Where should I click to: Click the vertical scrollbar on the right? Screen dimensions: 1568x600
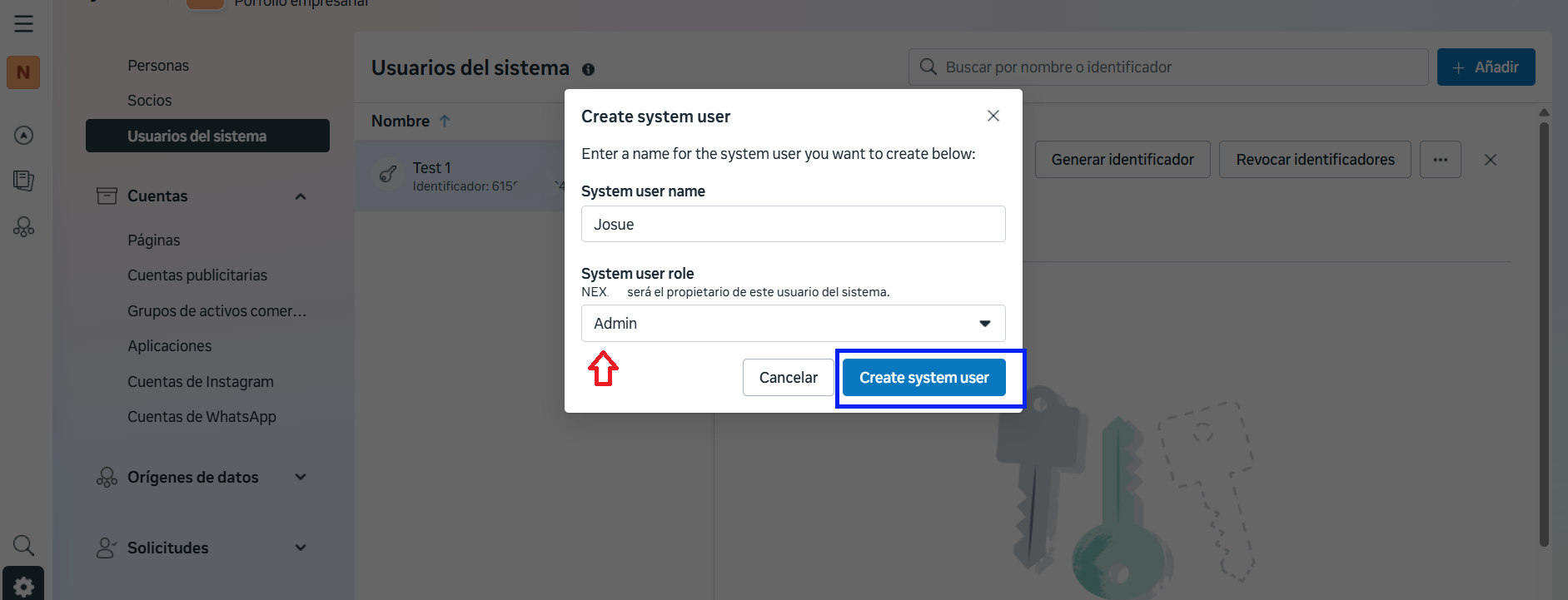coord(1544,333)
